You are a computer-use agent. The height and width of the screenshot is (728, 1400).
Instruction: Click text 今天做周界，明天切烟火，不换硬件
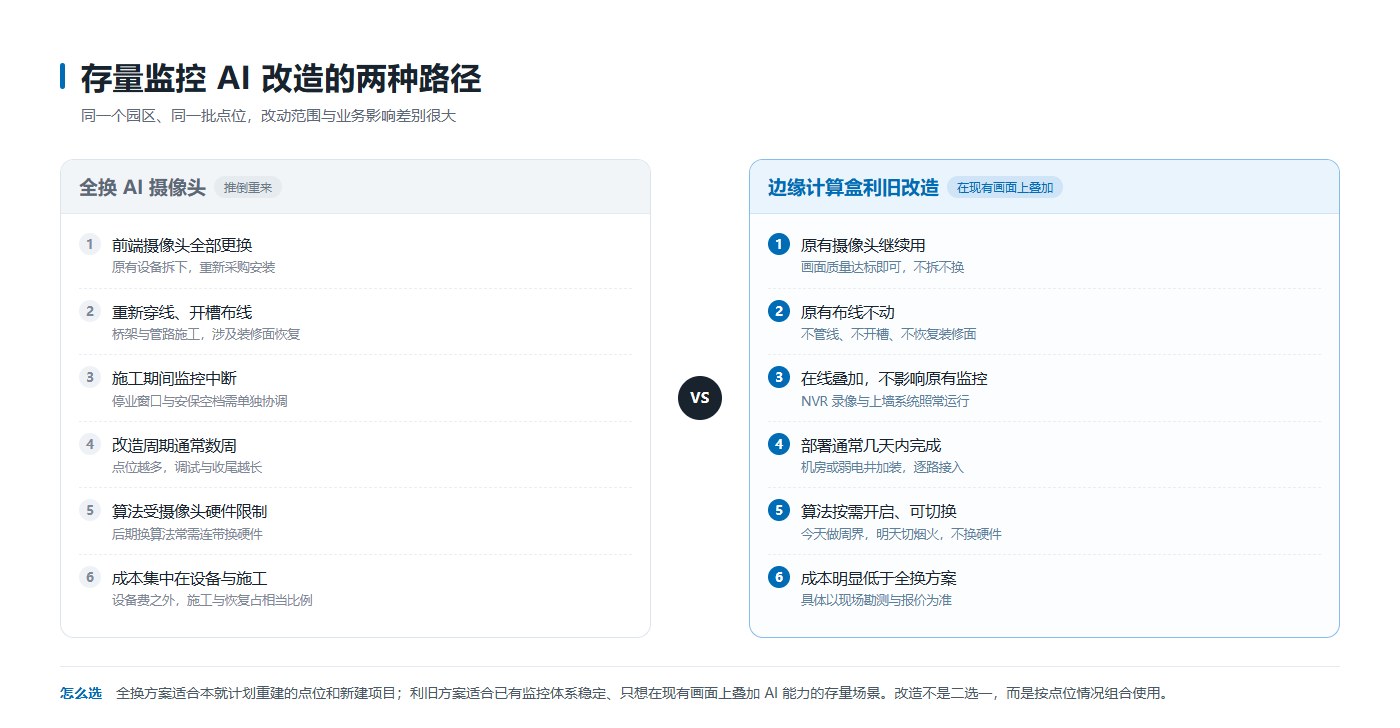click(x=901, y=534)
